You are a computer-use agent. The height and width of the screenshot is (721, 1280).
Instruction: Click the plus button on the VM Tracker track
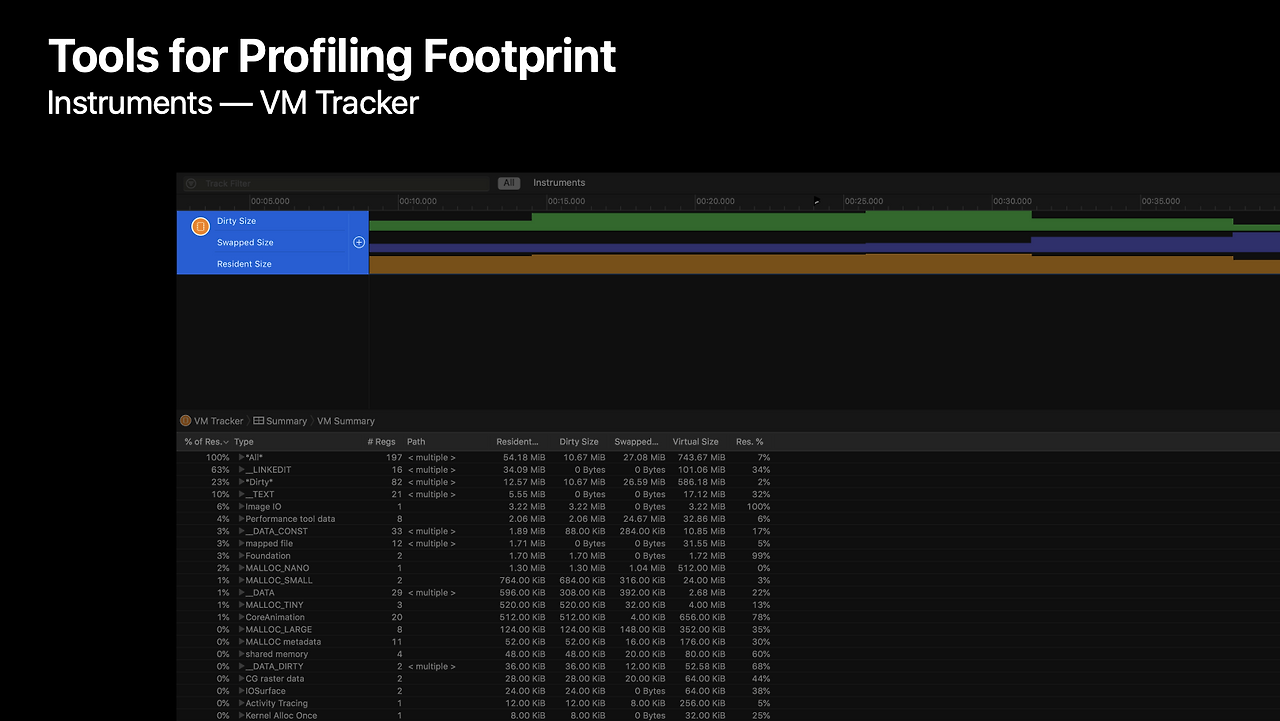point(359,242)
